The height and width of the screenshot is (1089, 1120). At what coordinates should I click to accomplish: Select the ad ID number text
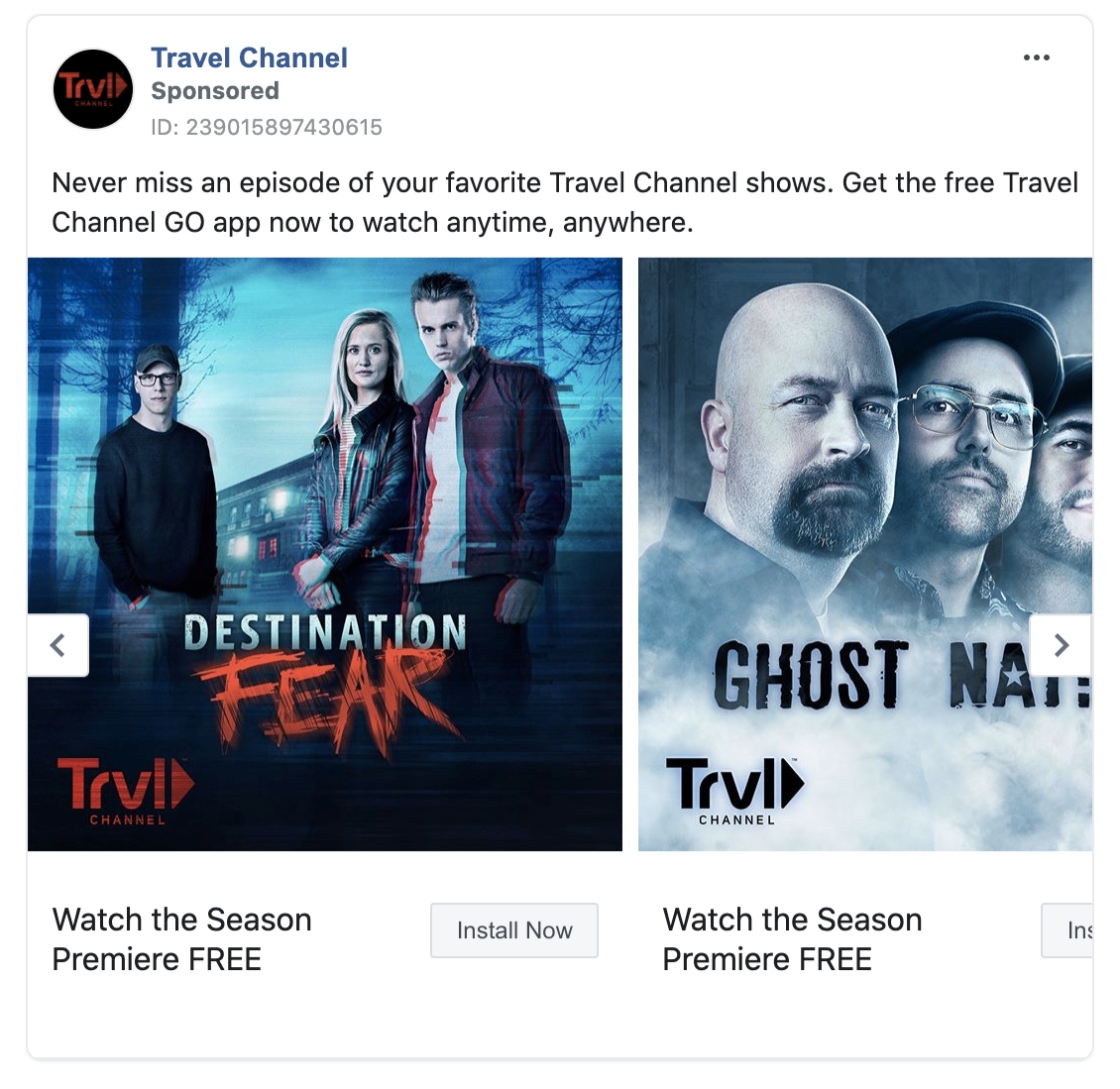click(x=267, y=127)
